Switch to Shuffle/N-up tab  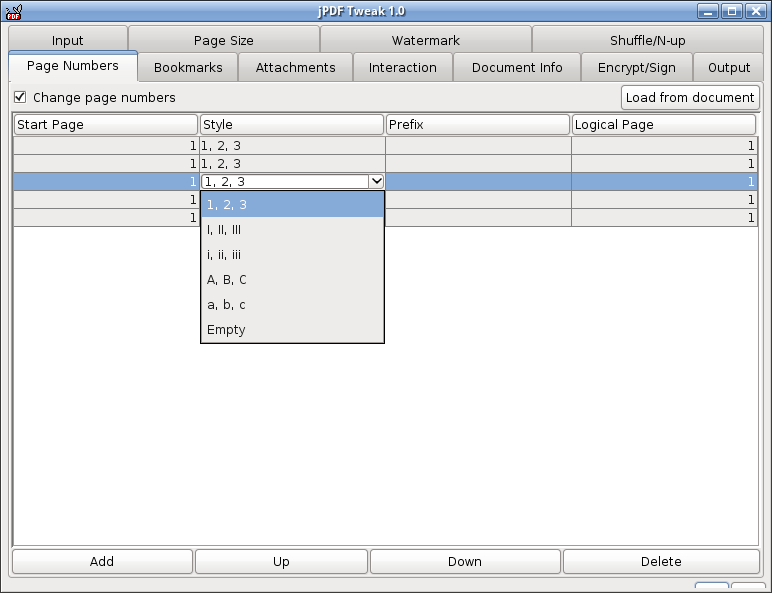point(647,40)
